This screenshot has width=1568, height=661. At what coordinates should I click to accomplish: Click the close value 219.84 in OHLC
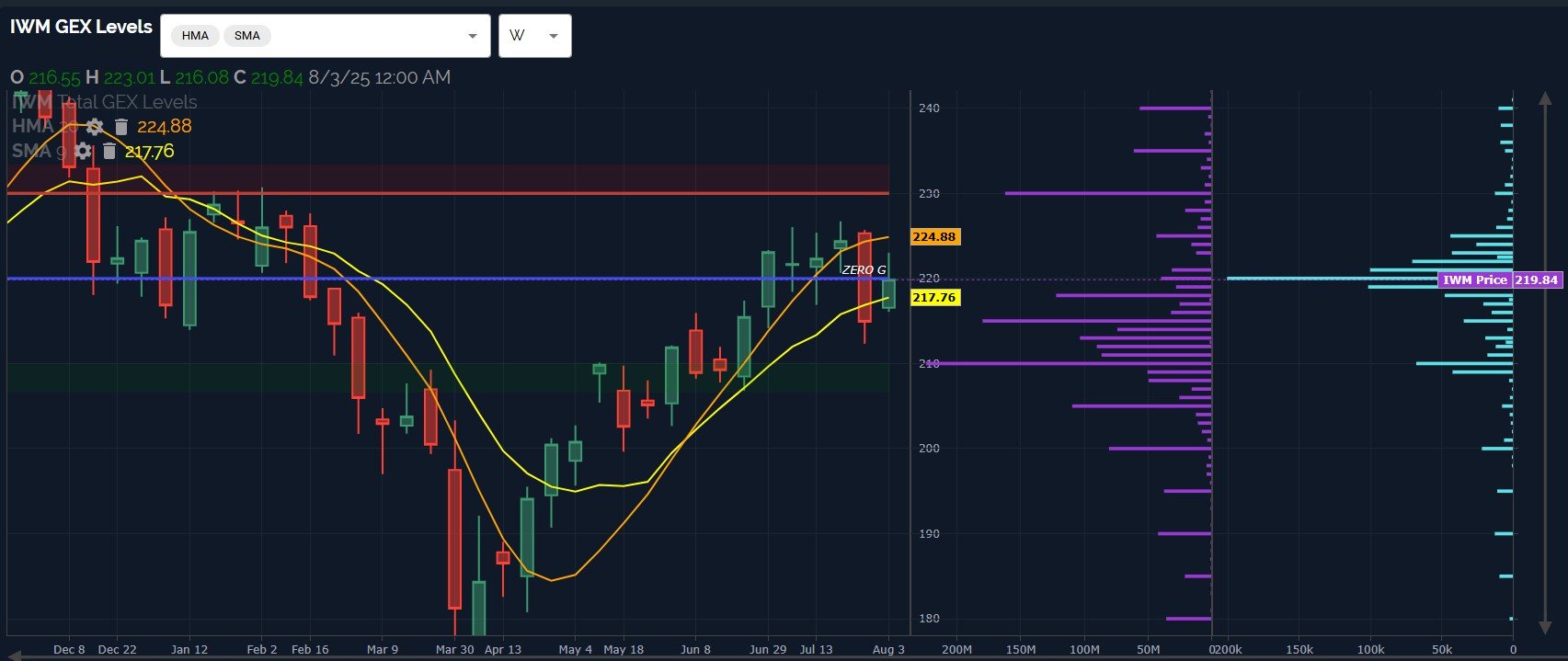277,77
